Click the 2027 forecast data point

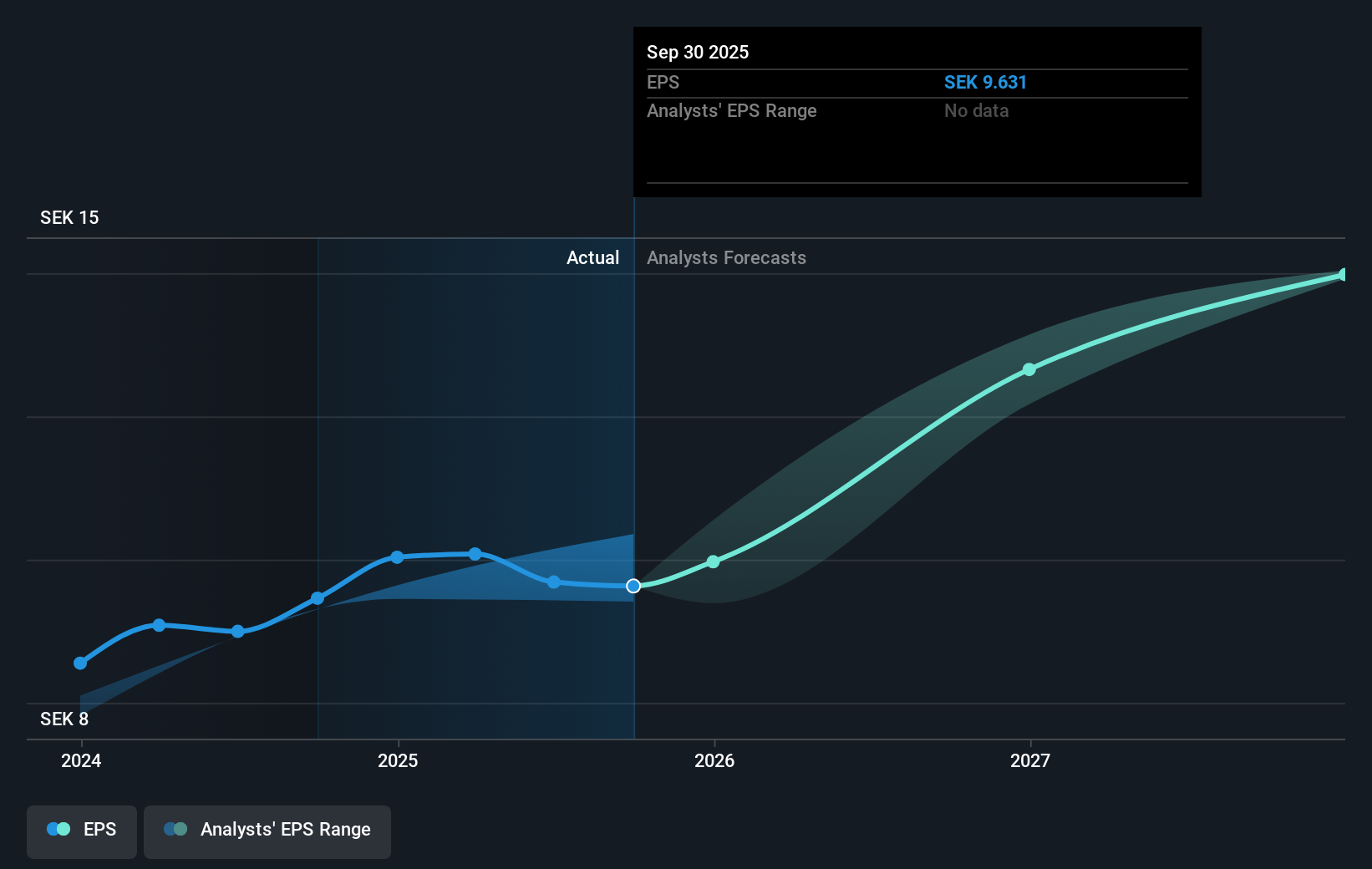pyautogui.click(x=1029, y=370)
